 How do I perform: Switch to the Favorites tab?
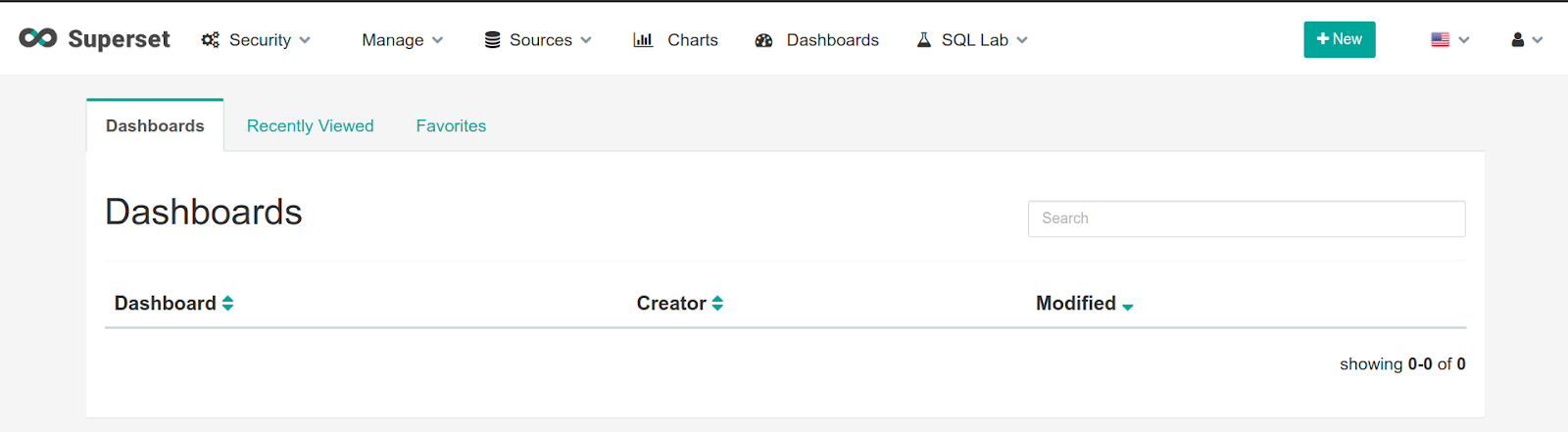(x=451, y=125)
